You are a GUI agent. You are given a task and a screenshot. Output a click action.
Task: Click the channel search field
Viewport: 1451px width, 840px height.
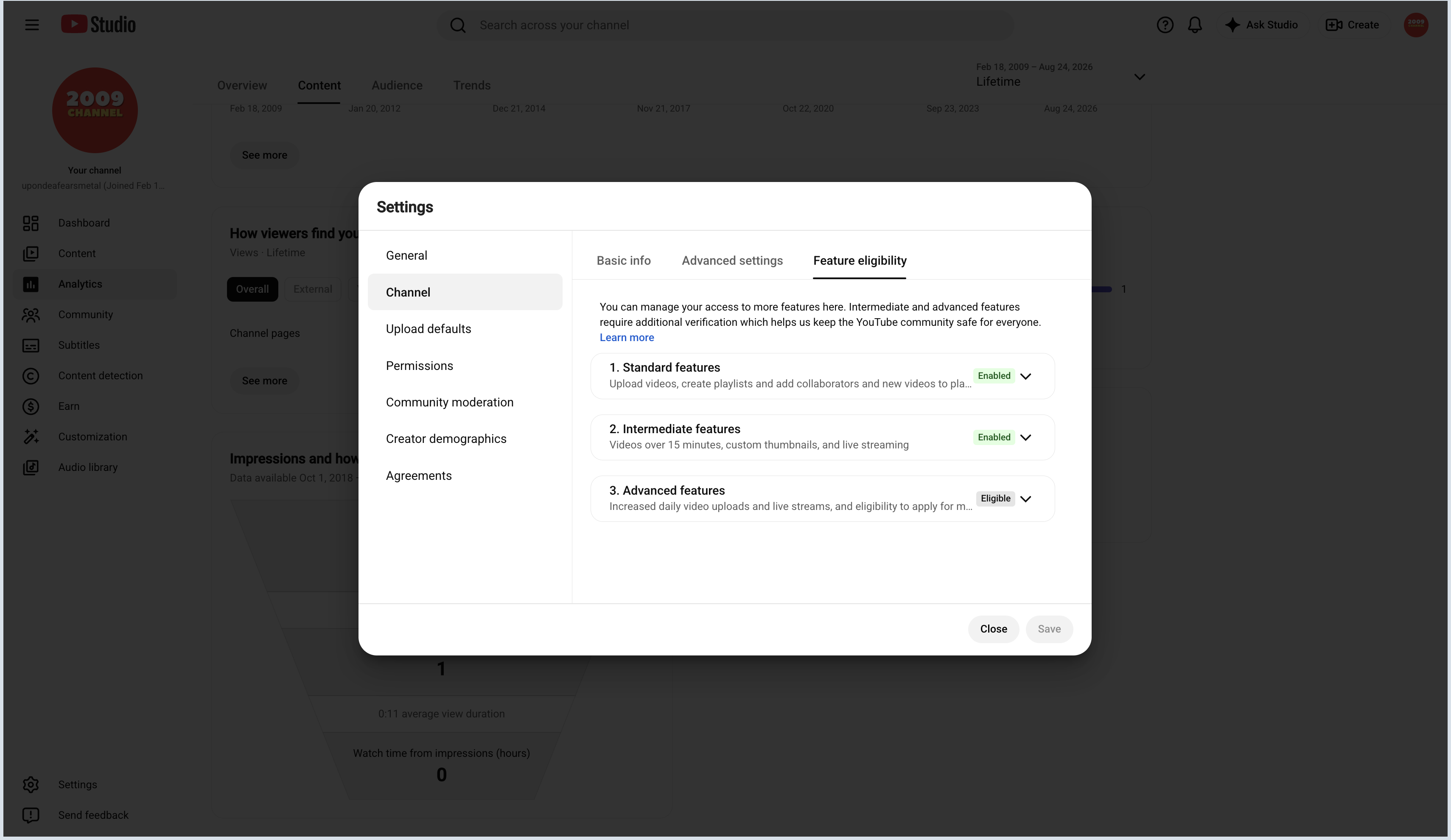coord(725,25)
